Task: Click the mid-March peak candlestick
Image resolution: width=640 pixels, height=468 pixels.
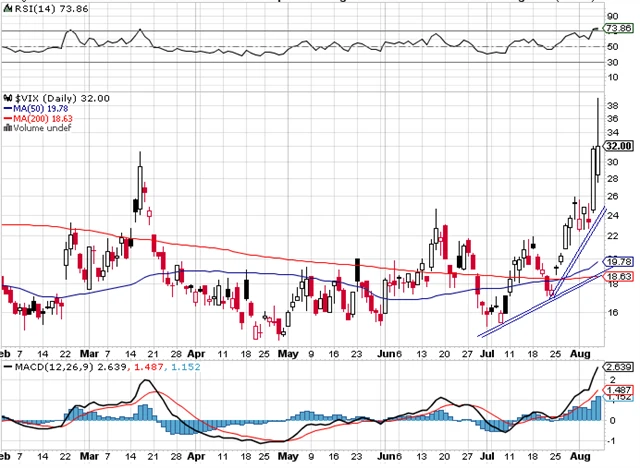Action: (x=141, y=180)
